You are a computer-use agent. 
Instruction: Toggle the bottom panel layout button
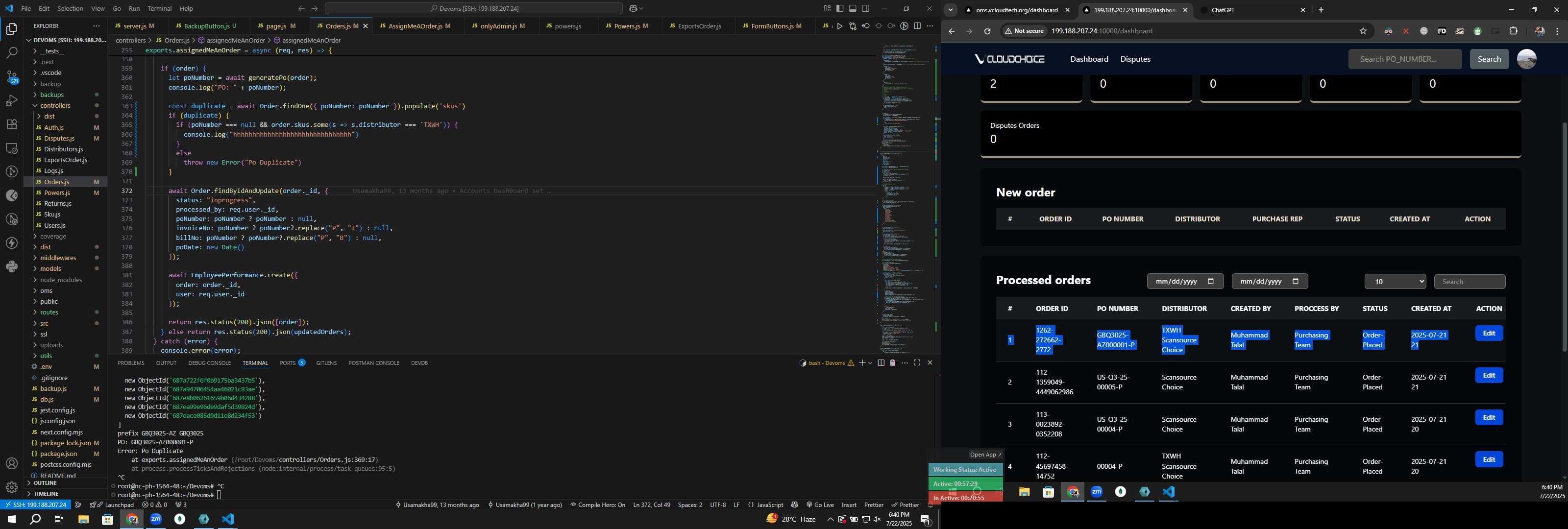(x=853, y=8)
